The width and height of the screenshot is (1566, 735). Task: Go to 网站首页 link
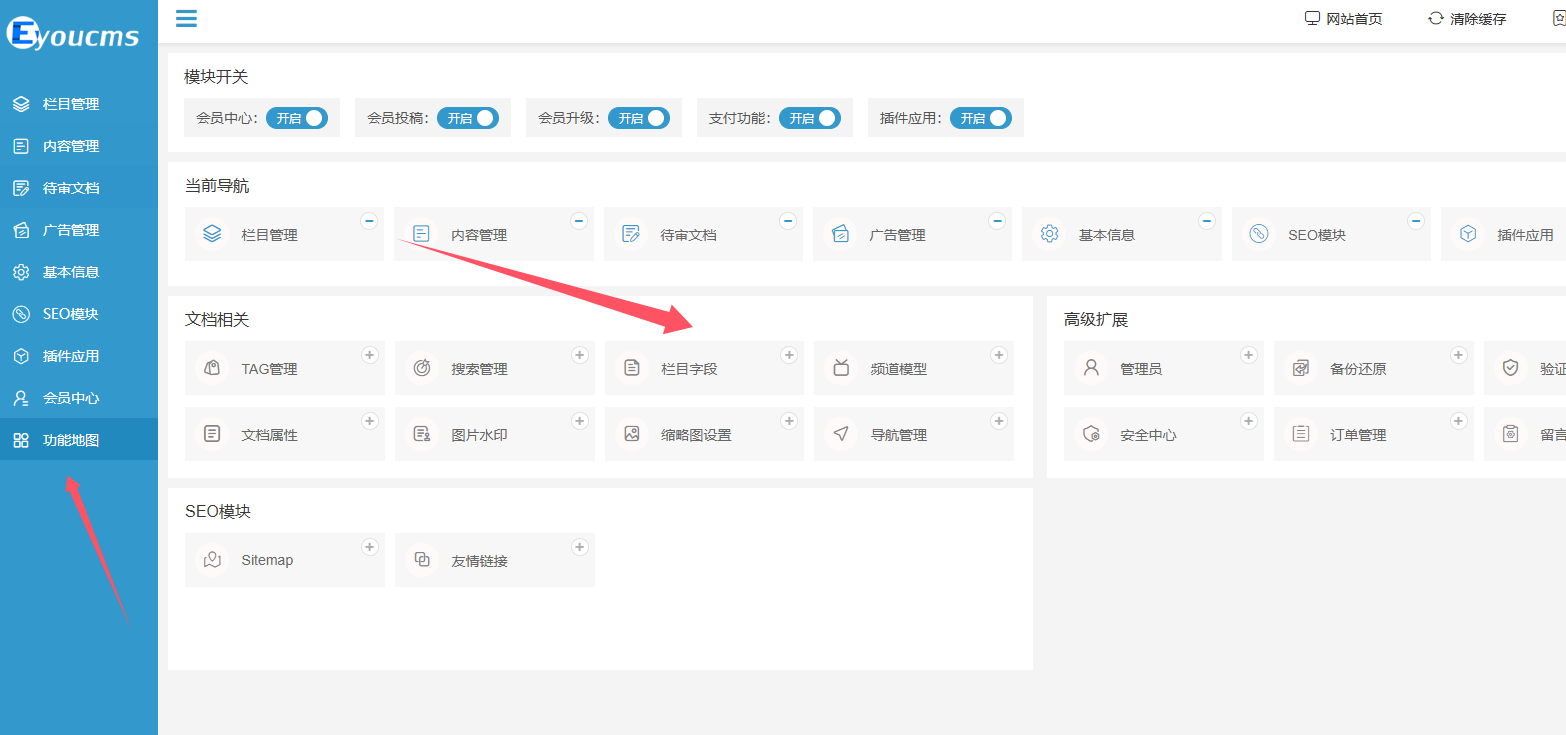(1343, 19)
